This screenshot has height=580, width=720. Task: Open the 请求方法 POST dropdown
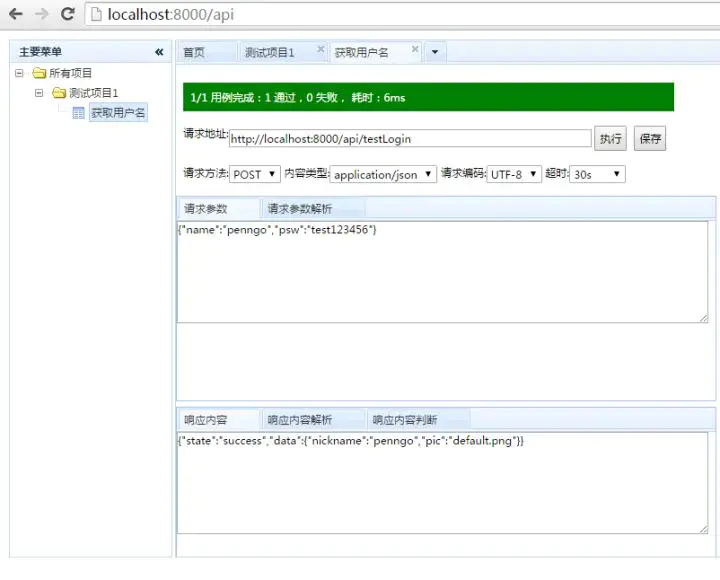(x=255, y=174)
